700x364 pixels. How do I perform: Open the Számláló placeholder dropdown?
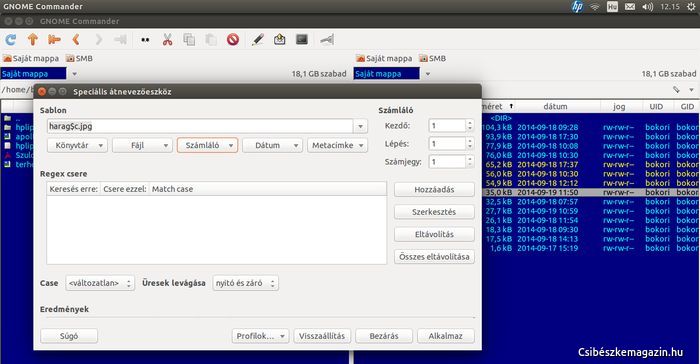click(x=207, y=145)
